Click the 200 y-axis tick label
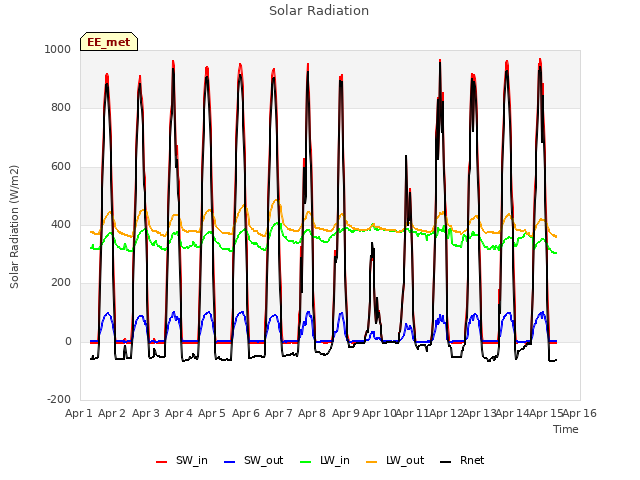Image resolution: width=640 pixels, height=480 pixels. (x=61, y=282)
